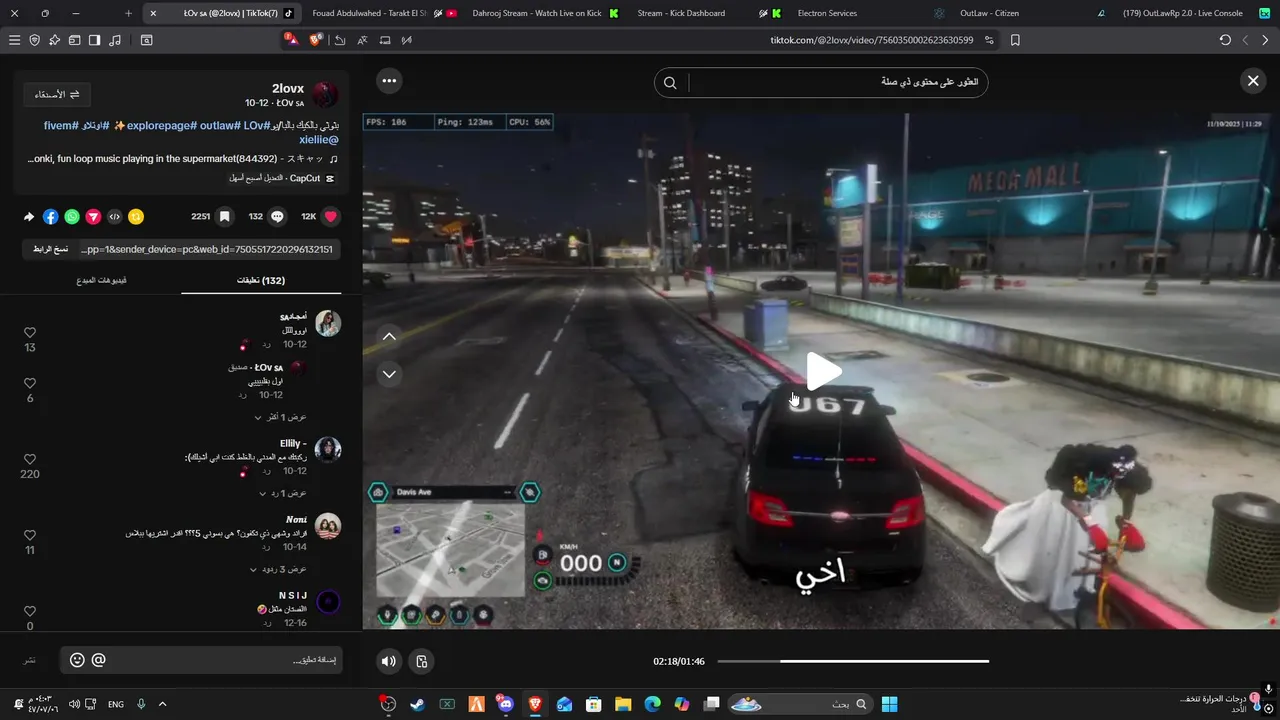
Task: Like the ŁOv sa reply with 6 likes
Action: 30,383
